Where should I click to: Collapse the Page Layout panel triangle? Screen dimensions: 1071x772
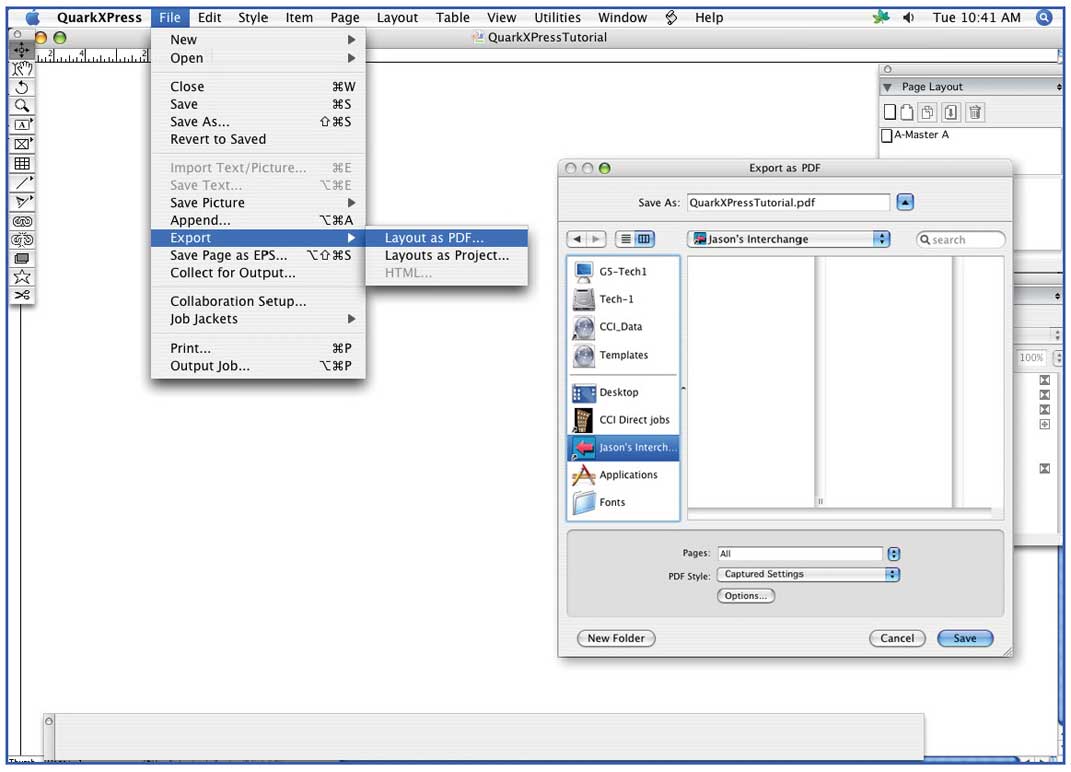pos(887,87)
